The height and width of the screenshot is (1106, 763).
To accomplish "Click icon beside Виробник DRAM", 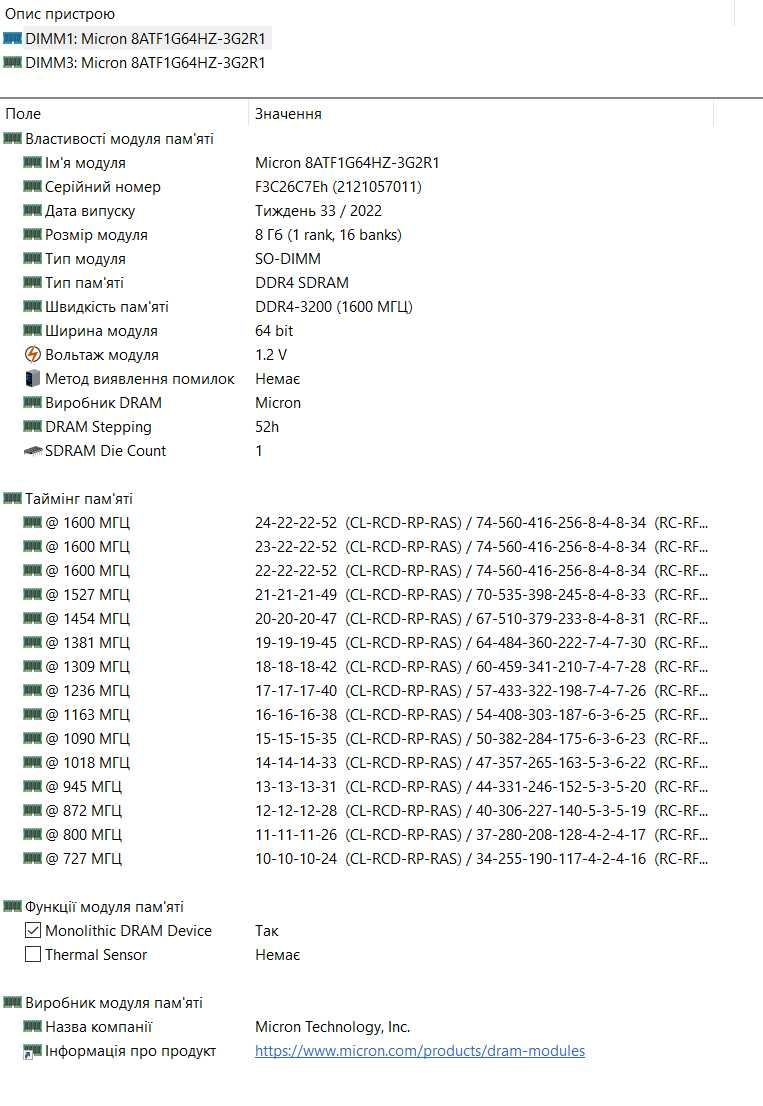I will (x=32, y=402).
